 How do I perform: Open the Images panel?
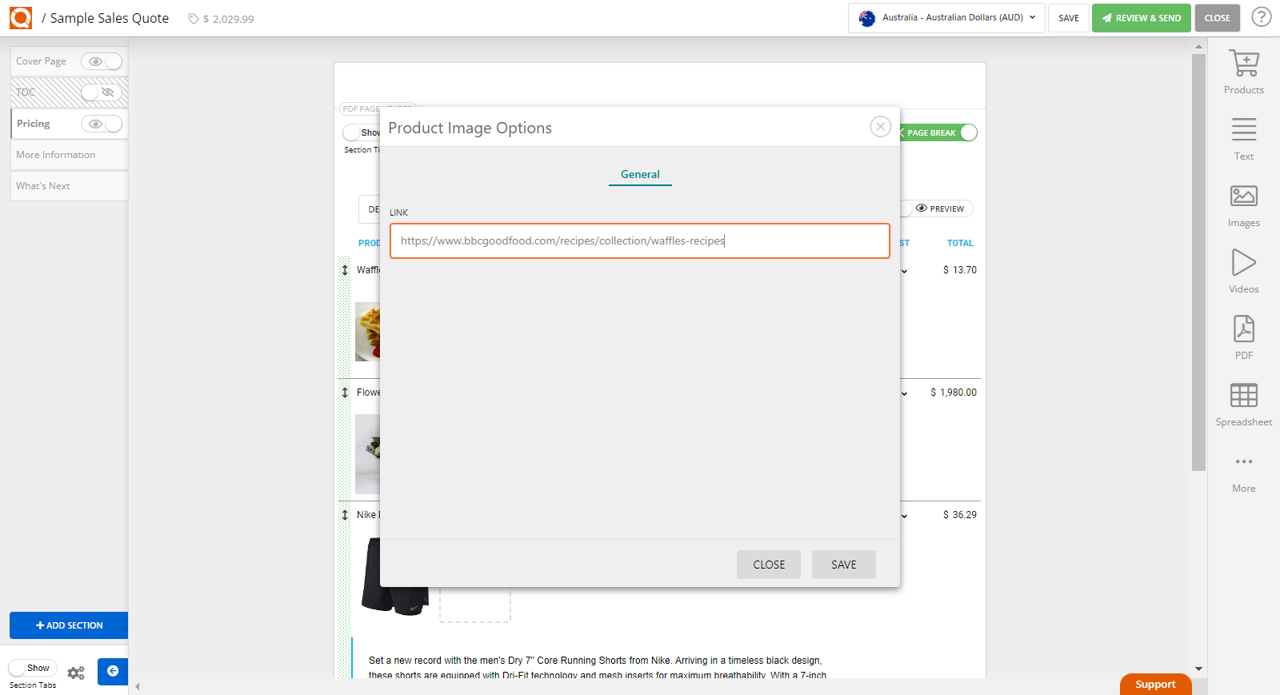coord(1243,204)
